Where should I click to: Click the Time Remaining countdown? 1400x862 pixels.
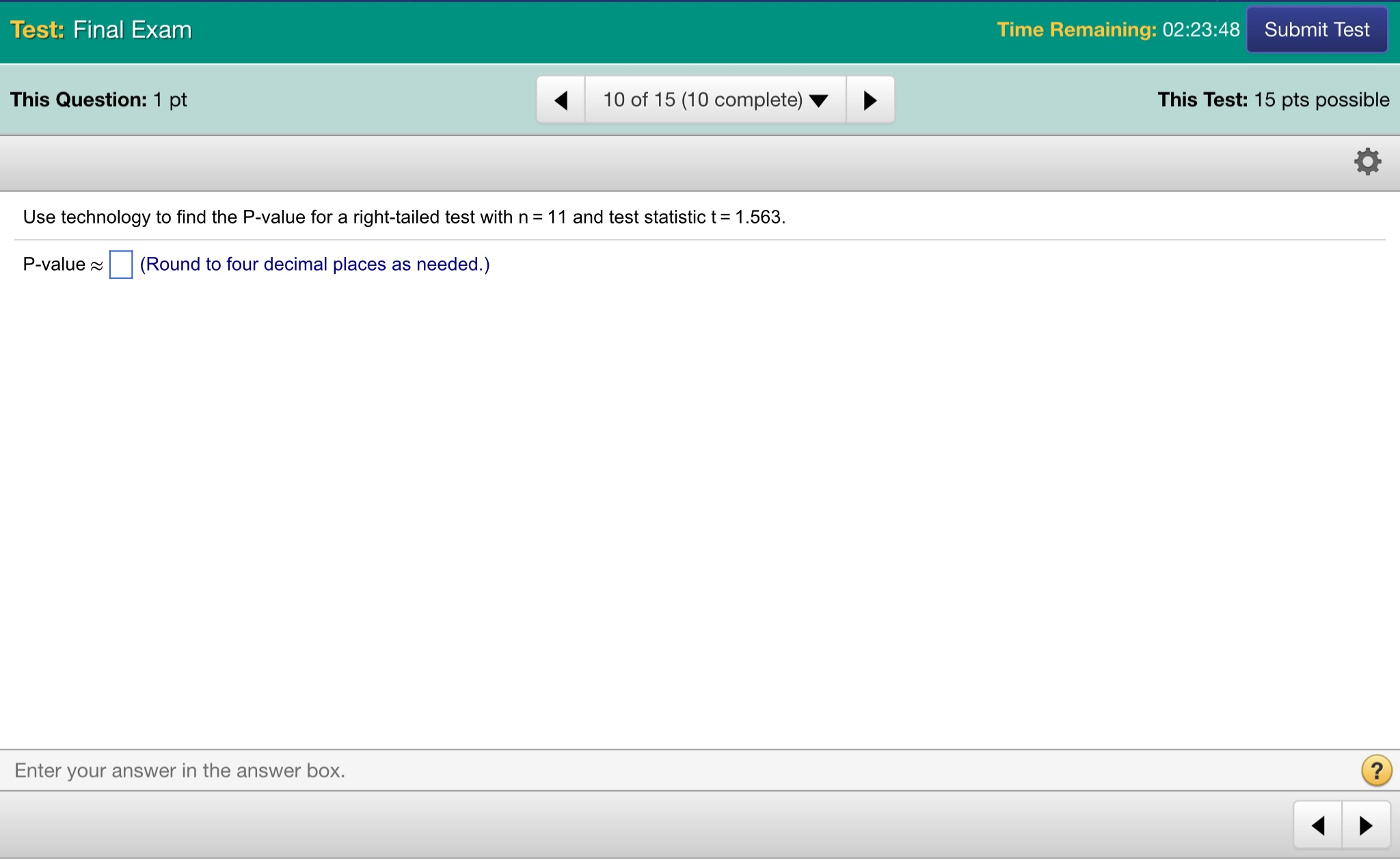point(1200,30)
